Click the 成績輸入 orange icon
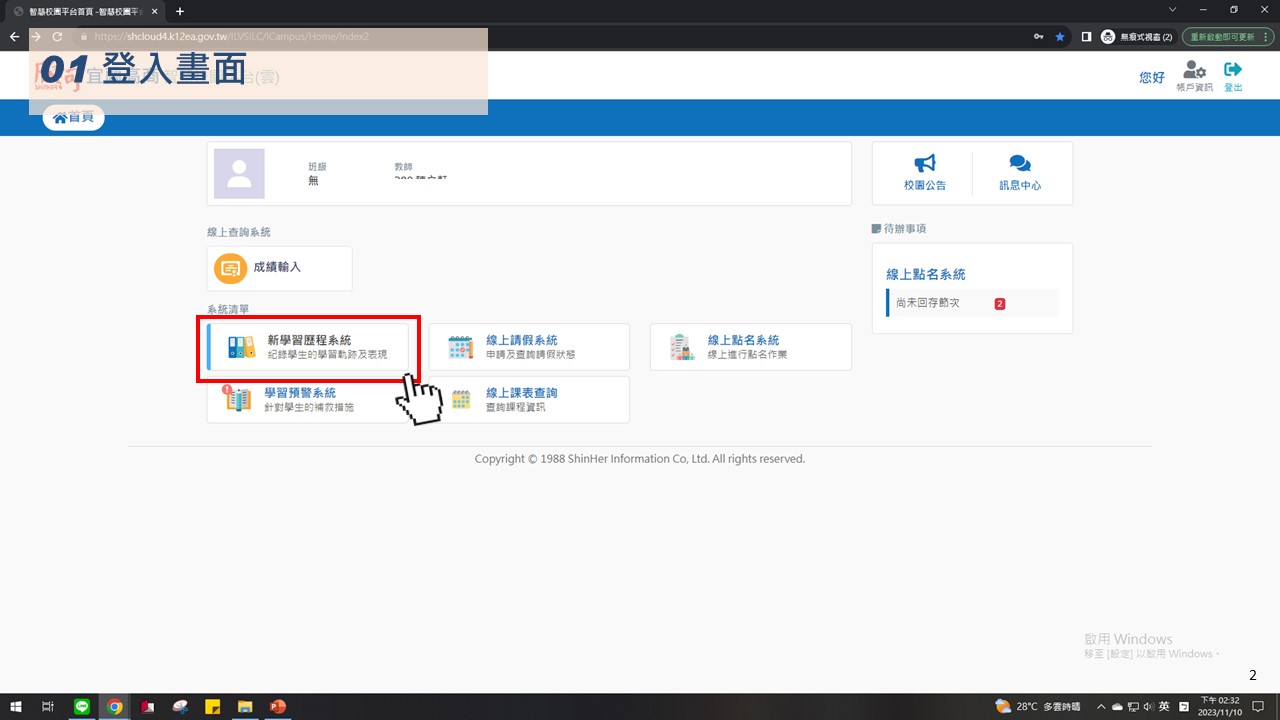This screenshot has height=720, width=1280. [x=231, y=268]
